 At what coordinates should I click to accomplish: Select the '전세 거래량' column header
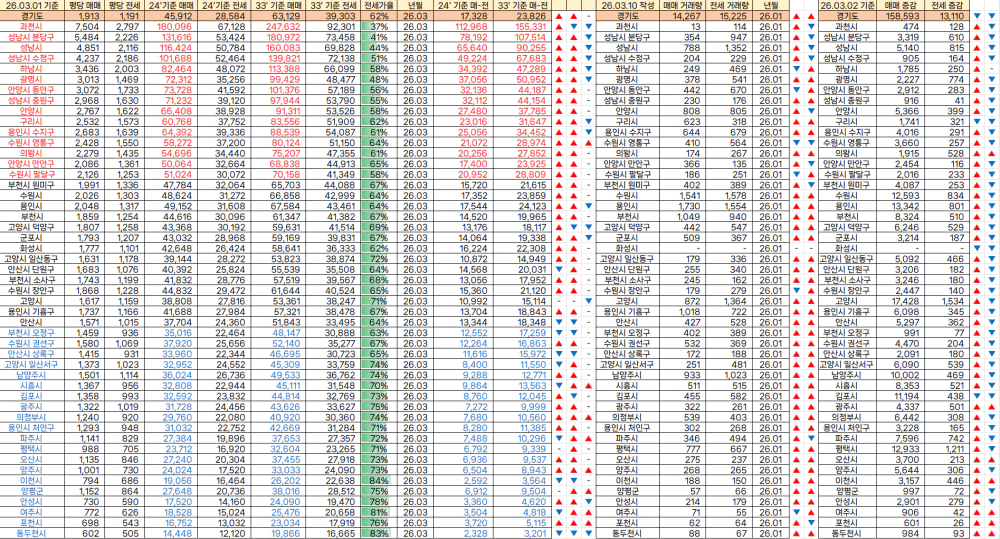(x=728, y=5)
